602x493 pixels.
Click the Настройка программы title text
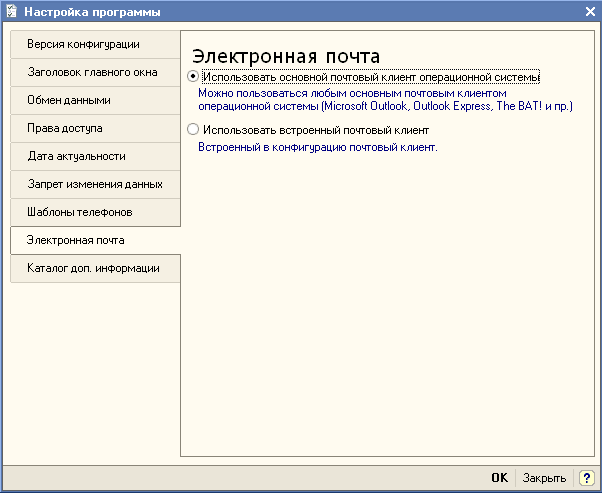(x=92, y=12)
